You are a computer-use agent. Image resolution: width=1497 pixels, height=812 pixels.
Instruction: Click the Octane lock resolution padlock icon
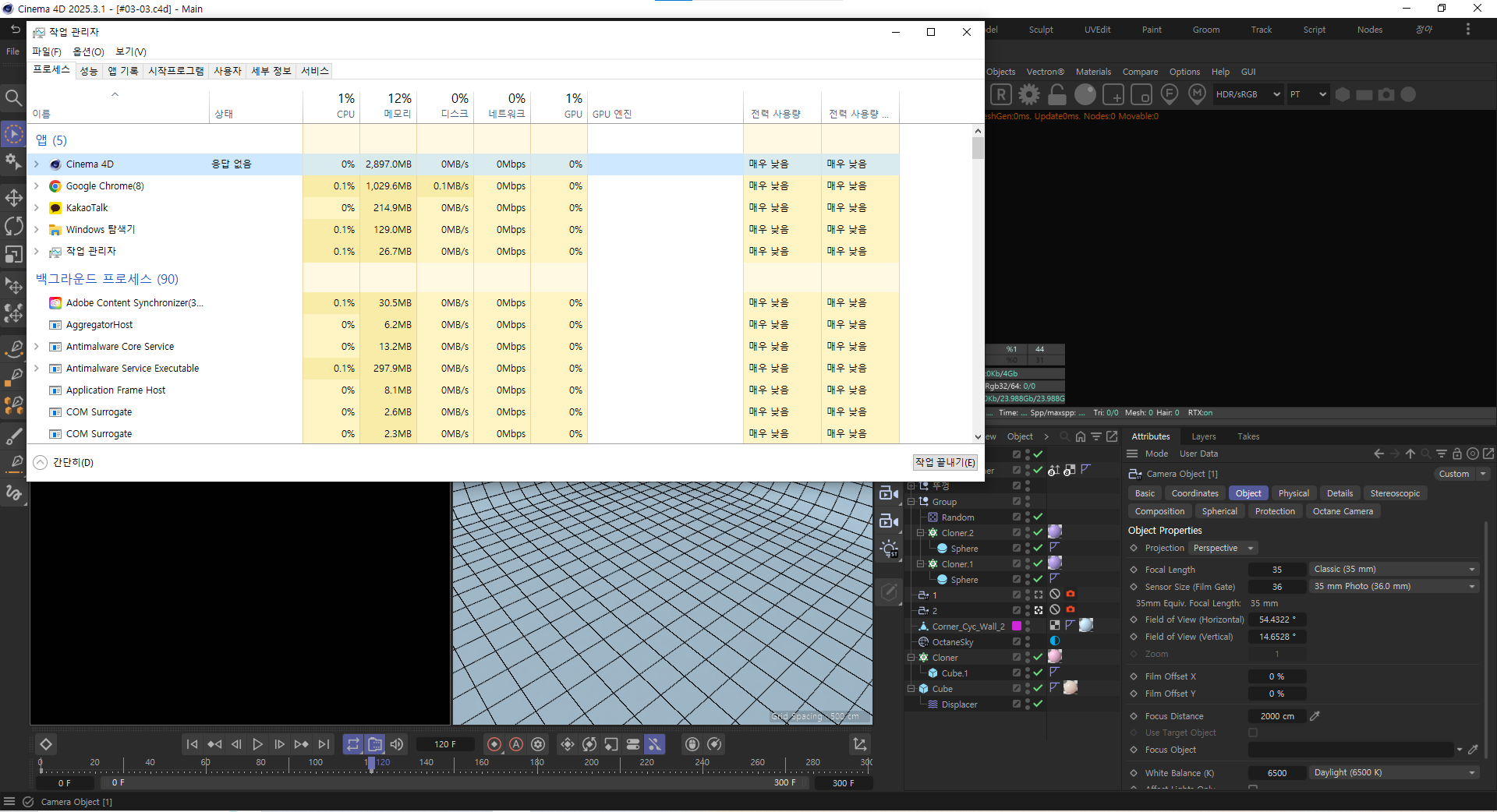click(1057, 95)
